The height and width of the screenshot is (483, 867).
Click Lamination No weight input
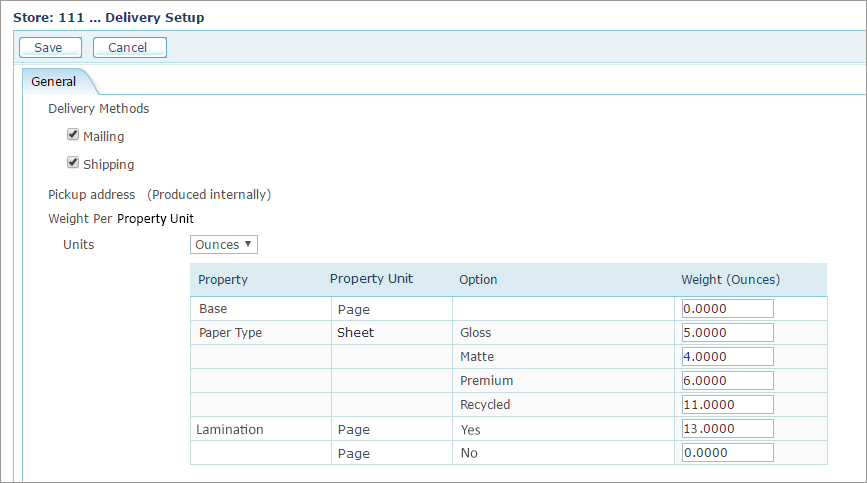pos(727,453)
